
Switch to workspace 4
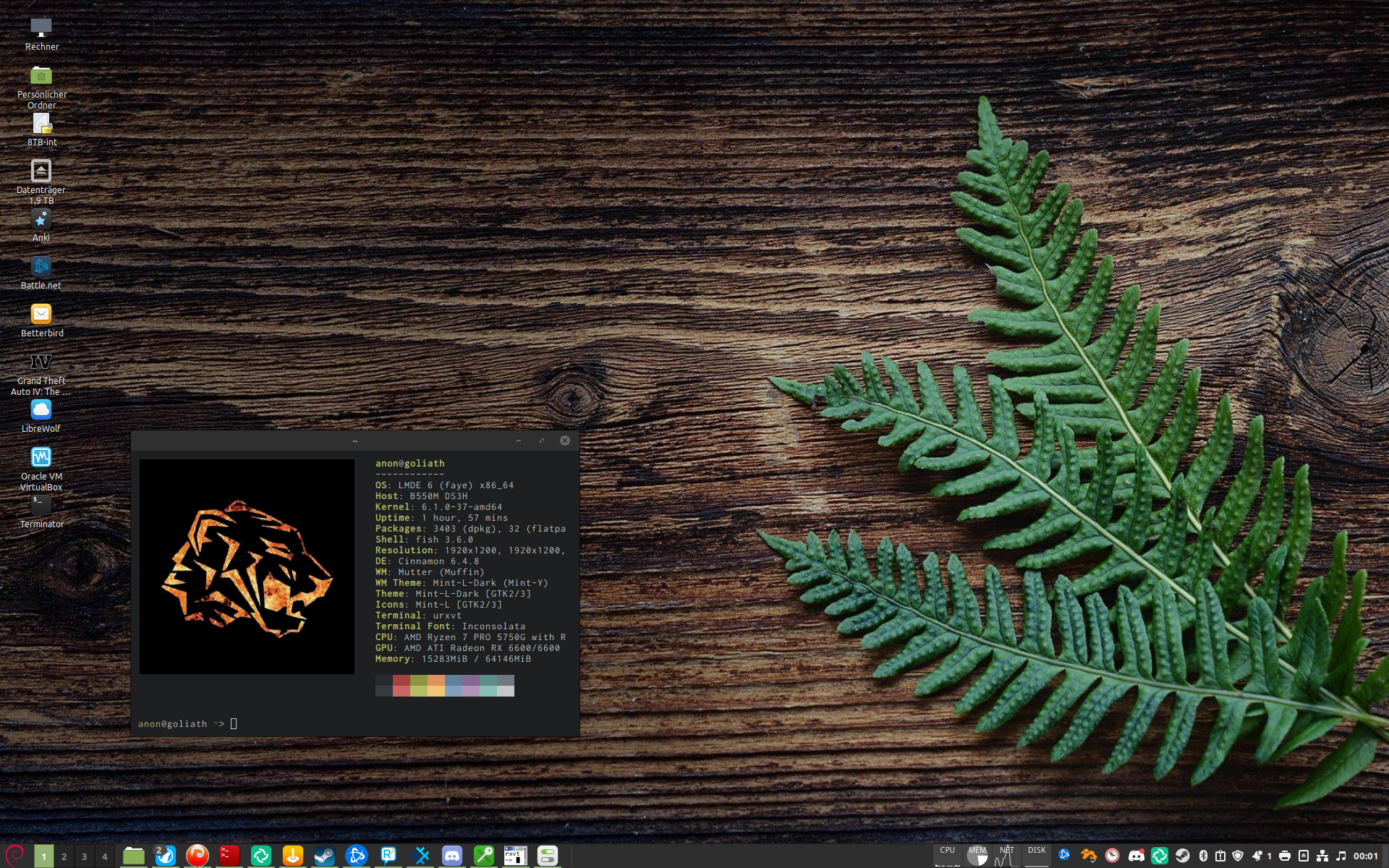(105, 856)
